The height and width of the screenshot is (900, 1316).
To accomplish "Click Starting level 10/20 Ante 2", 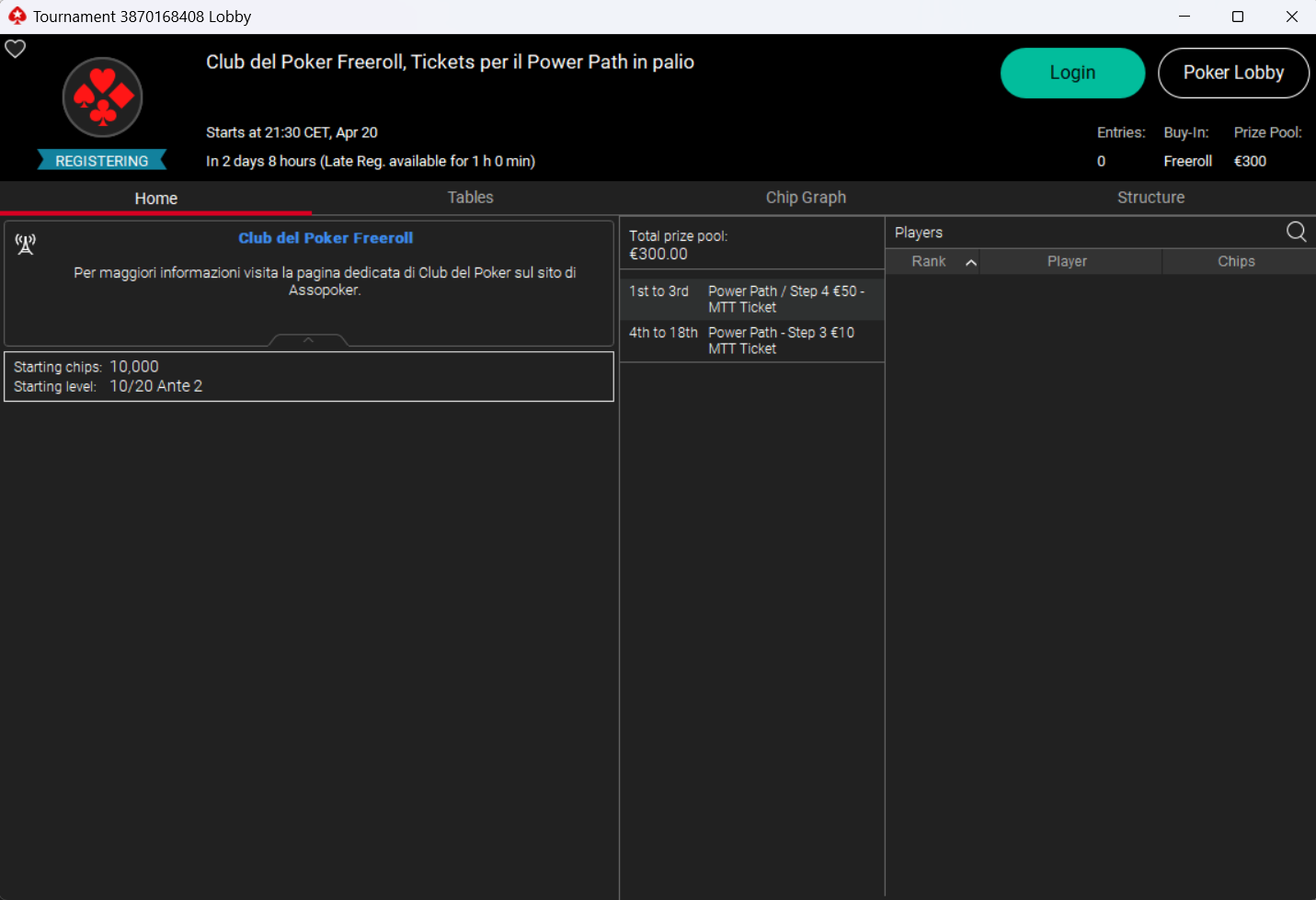I will [x=156, y=386].
